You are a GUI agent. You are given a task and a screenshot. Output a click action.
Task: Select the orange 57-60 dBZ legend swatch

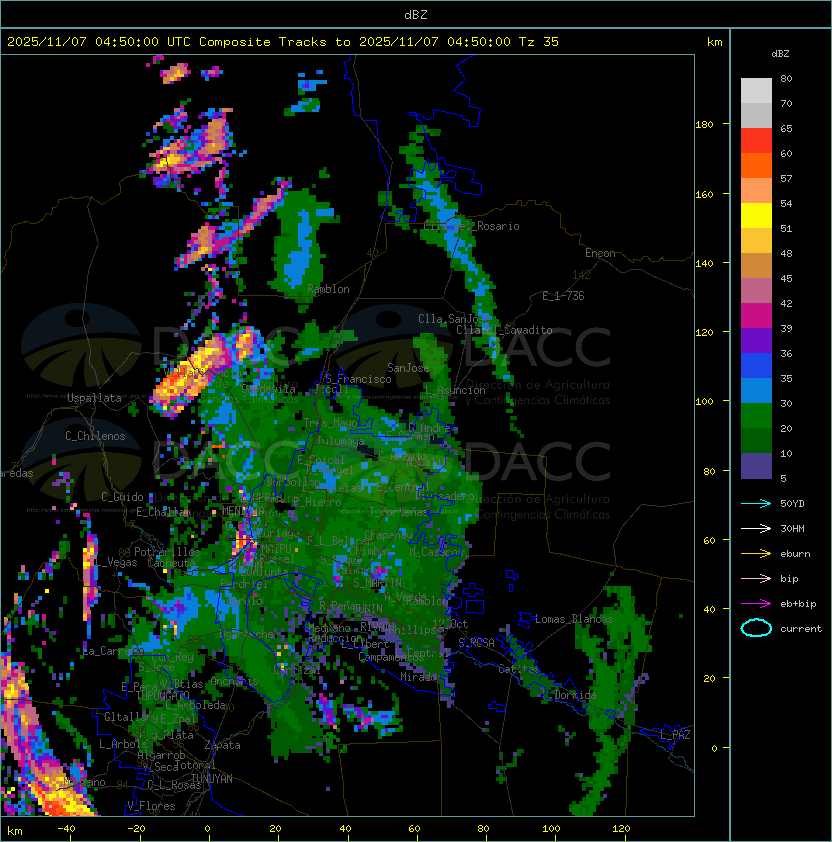coord(756,166)
